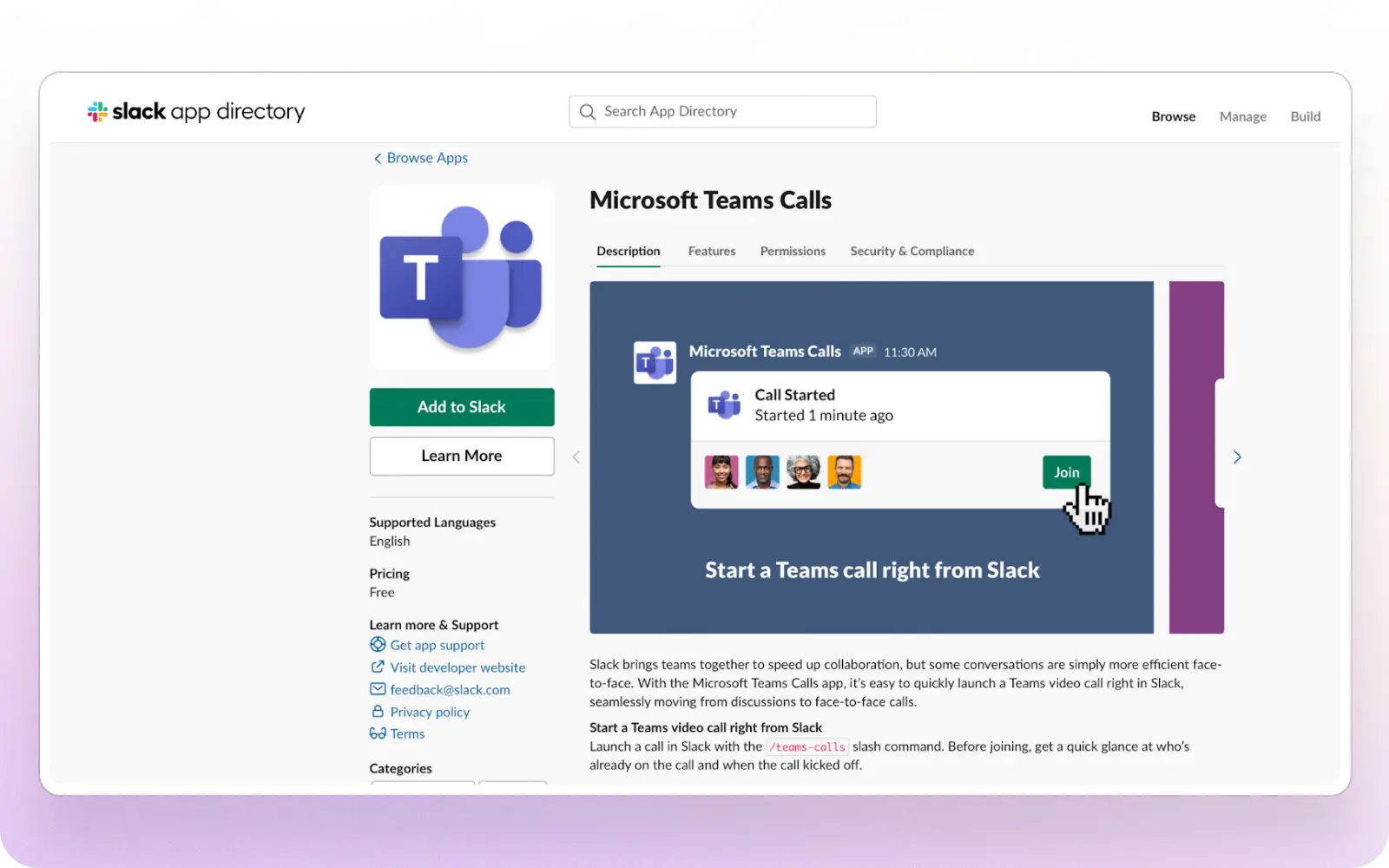Click the Slack app directory logo
Image resolution: width=1389 pixels, height=868 pixels.
195,111
